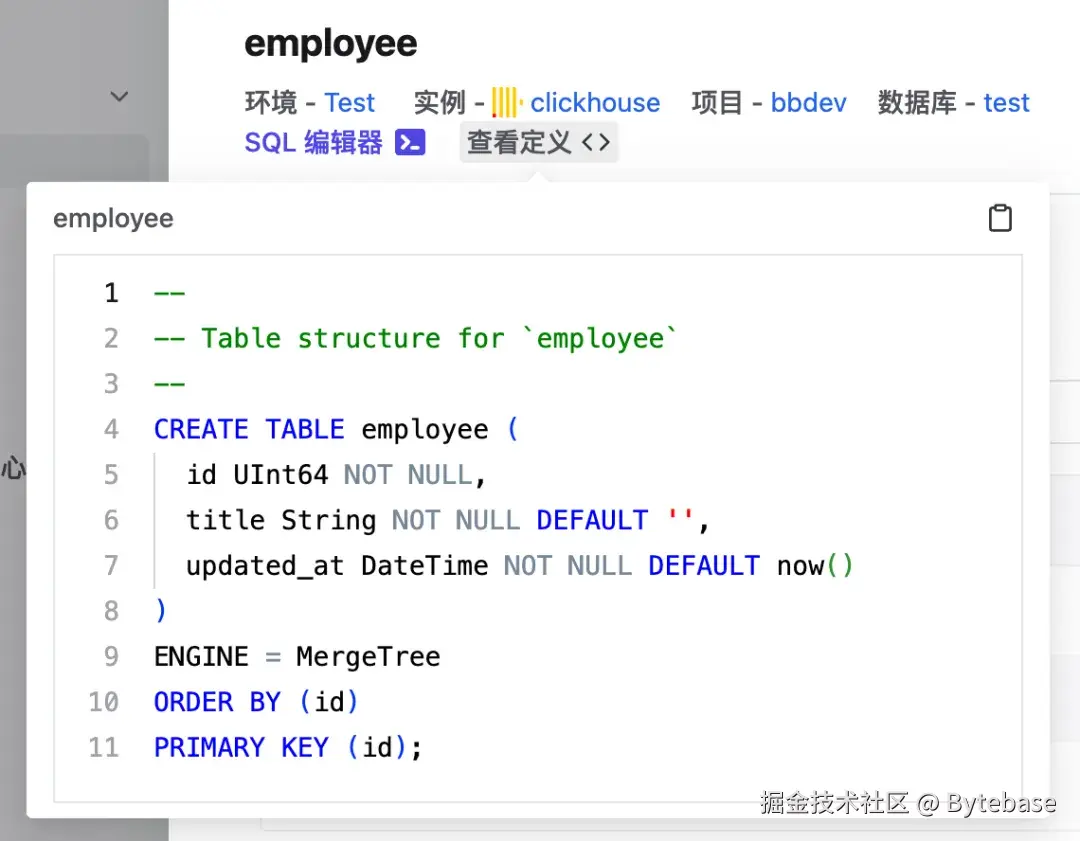
Task: Click the 'CREATE TABLE employee (' line
Action: pyautogui.click(x=336, y=429)
